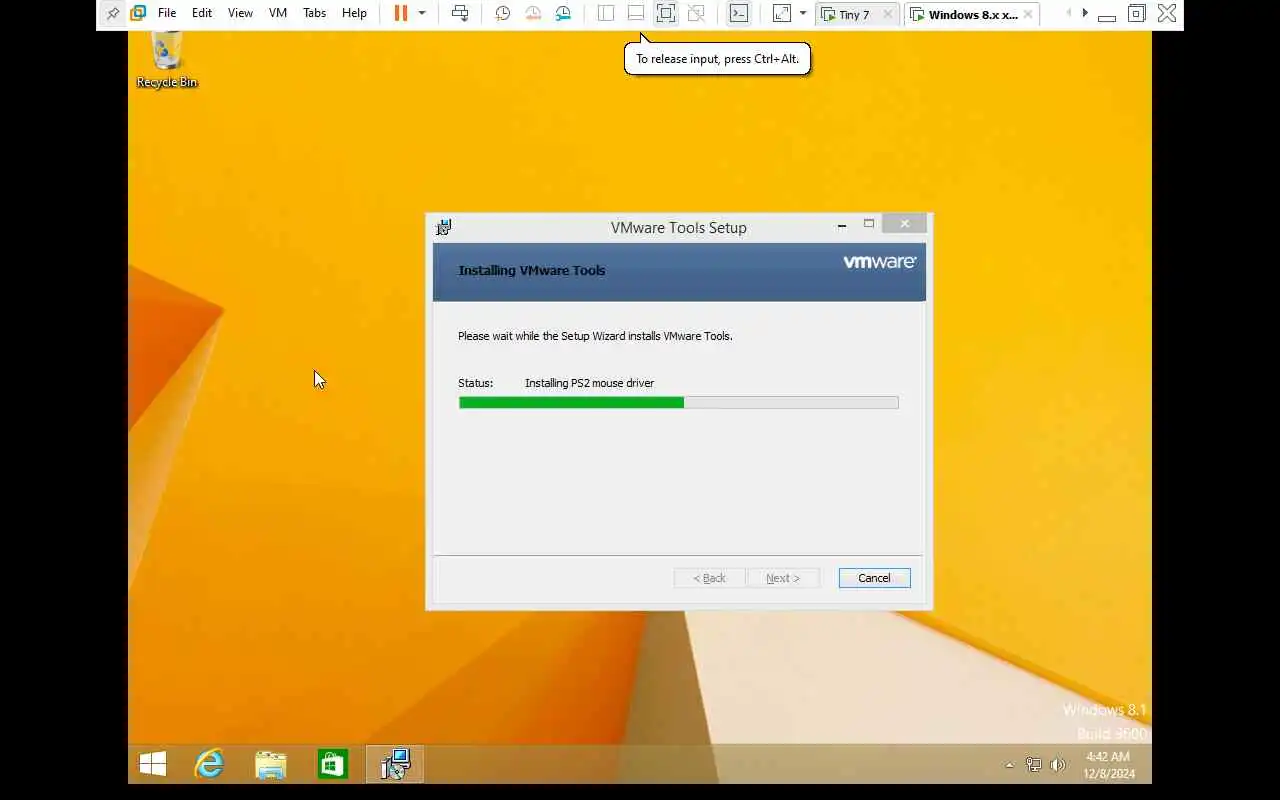The width and height of the screenshot is (1280, 800).
Task: Open the Help menu
Action: 354,13
